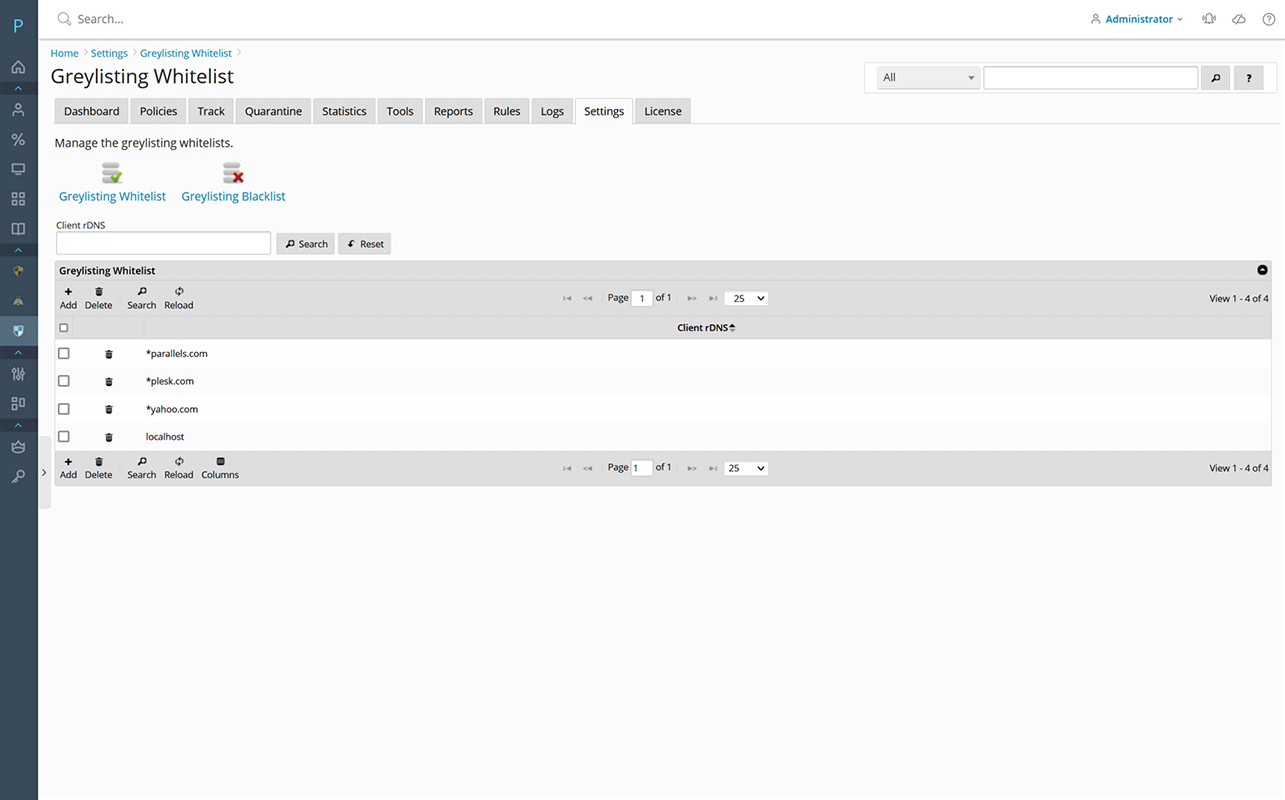The width and height of the screenshot is (1285, 800).
Task: Open the All filter dropdown
Action: click(928, 78)
